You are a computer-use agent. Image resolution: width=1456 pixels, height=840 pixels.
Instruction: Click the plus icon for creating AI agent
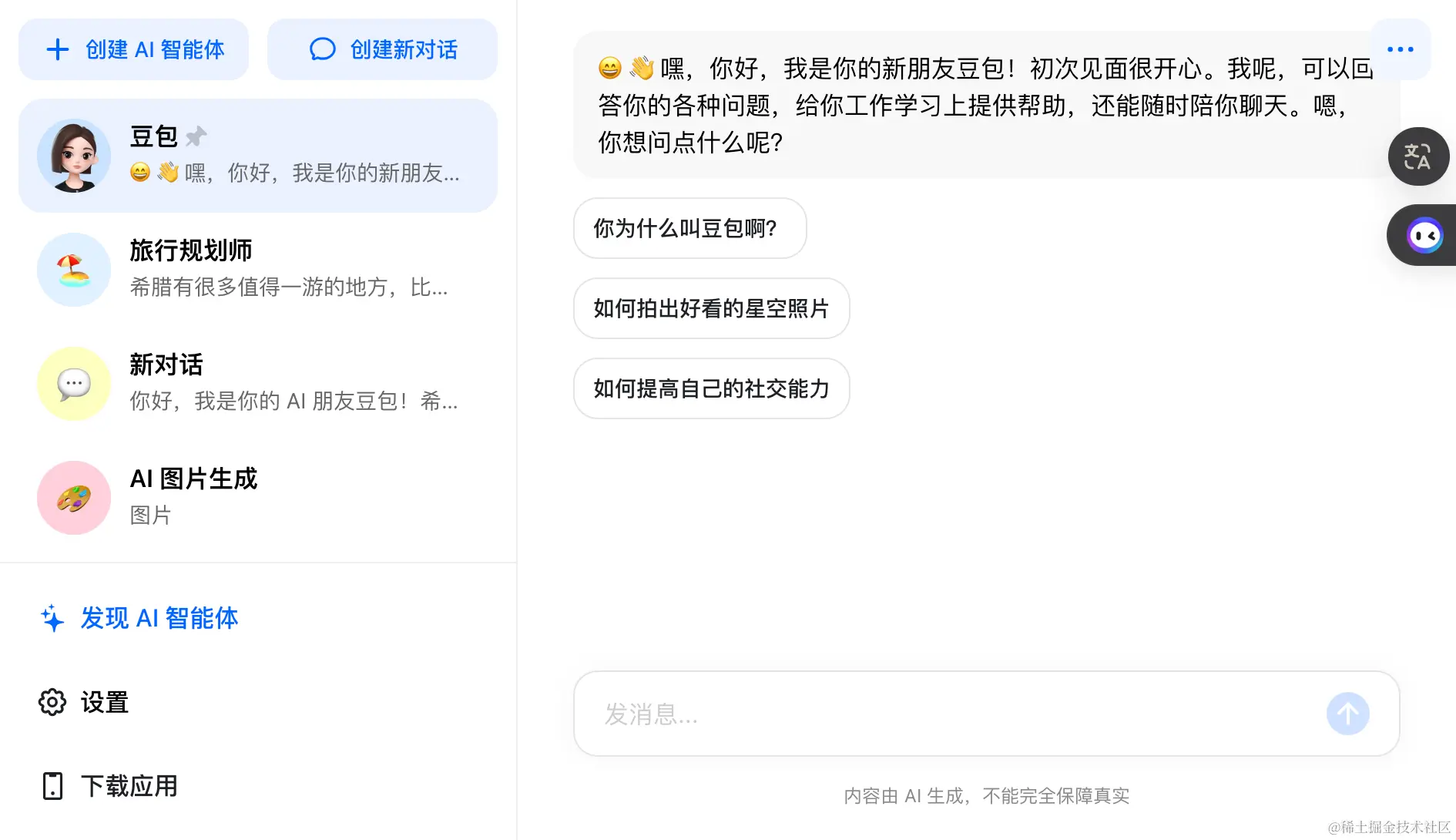click(58, 49)
